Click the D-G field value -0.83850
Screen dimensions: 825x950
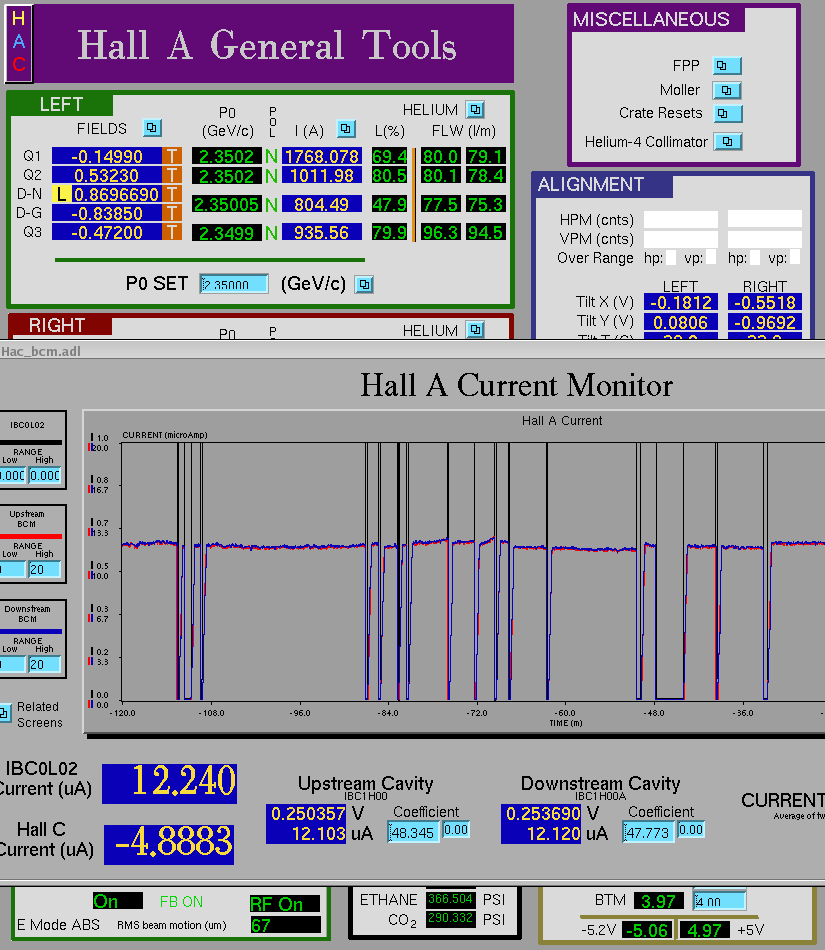107,214
